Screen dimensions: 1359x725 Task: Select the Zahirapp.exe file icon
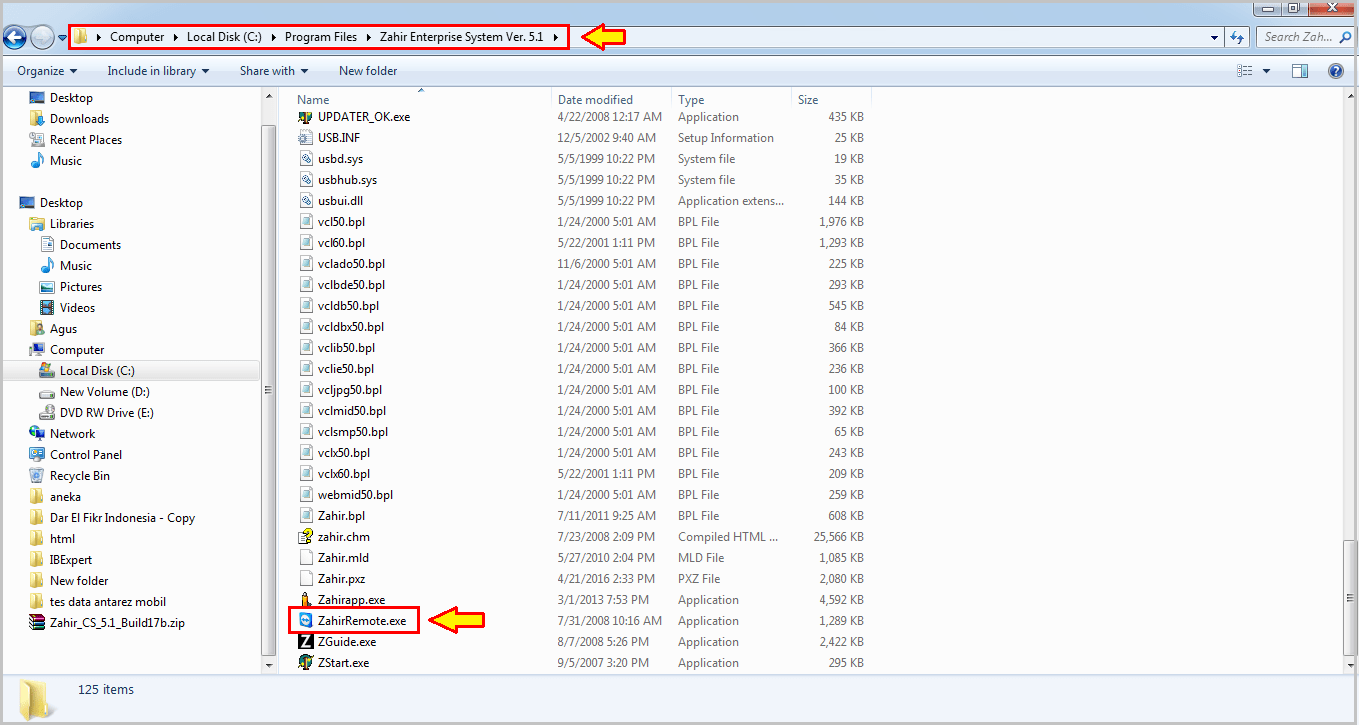coord(306,600)
